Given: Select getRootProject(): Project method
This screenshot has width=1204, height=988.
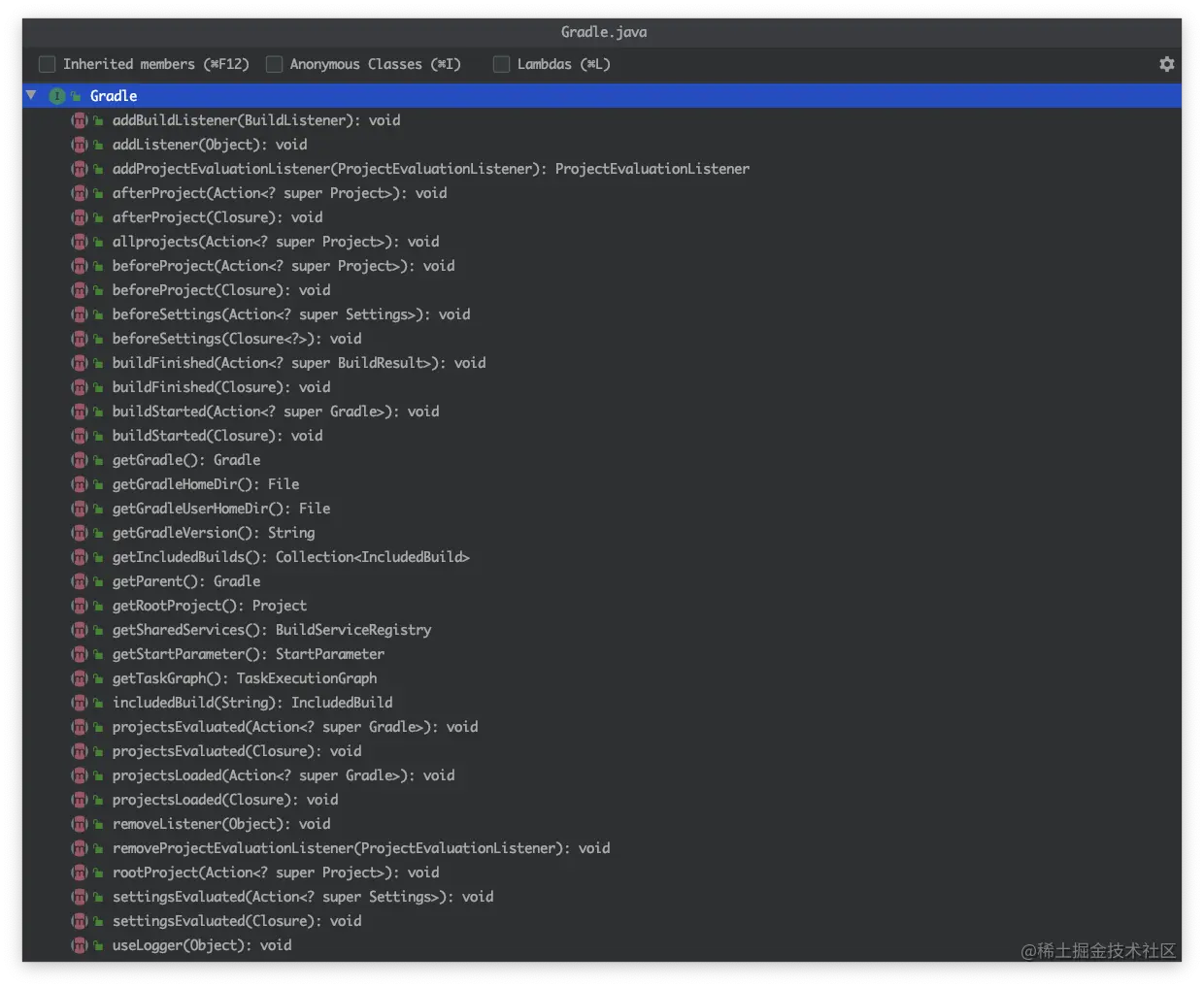Looking at the screenshot, I should (209, 606).
